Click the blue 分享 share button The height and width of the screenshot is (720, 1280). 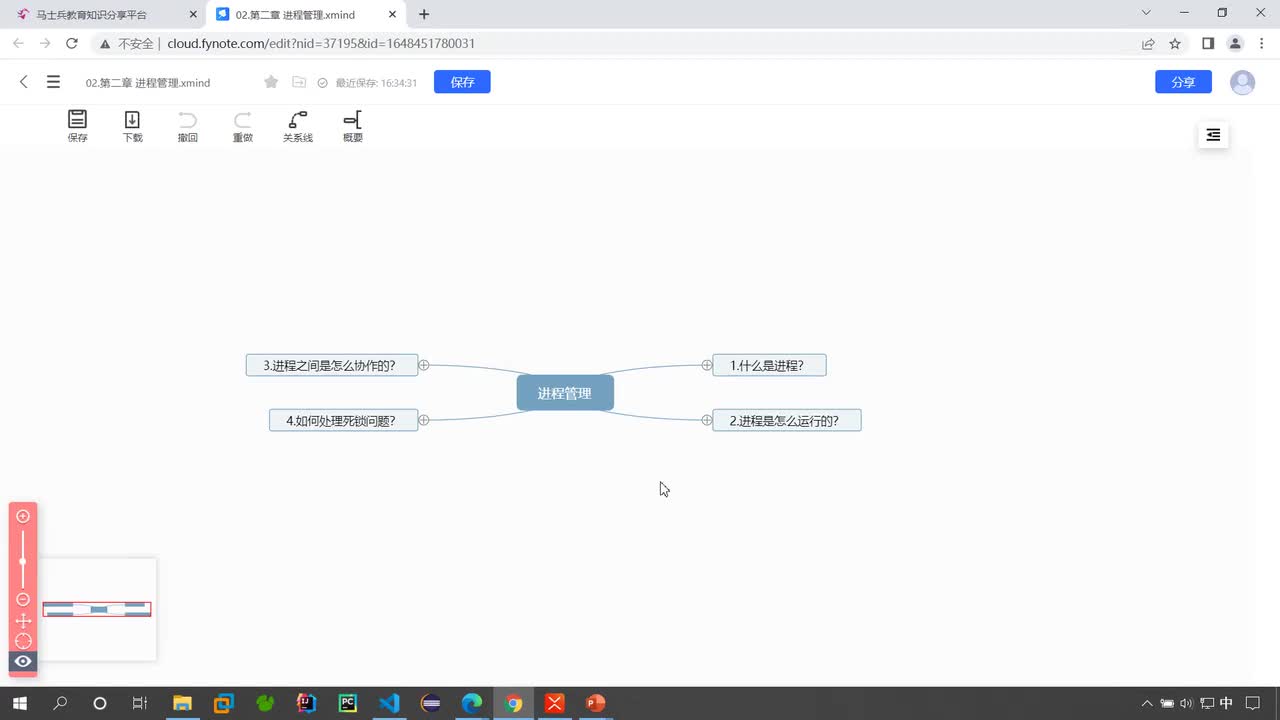(x=1183, y=82)
